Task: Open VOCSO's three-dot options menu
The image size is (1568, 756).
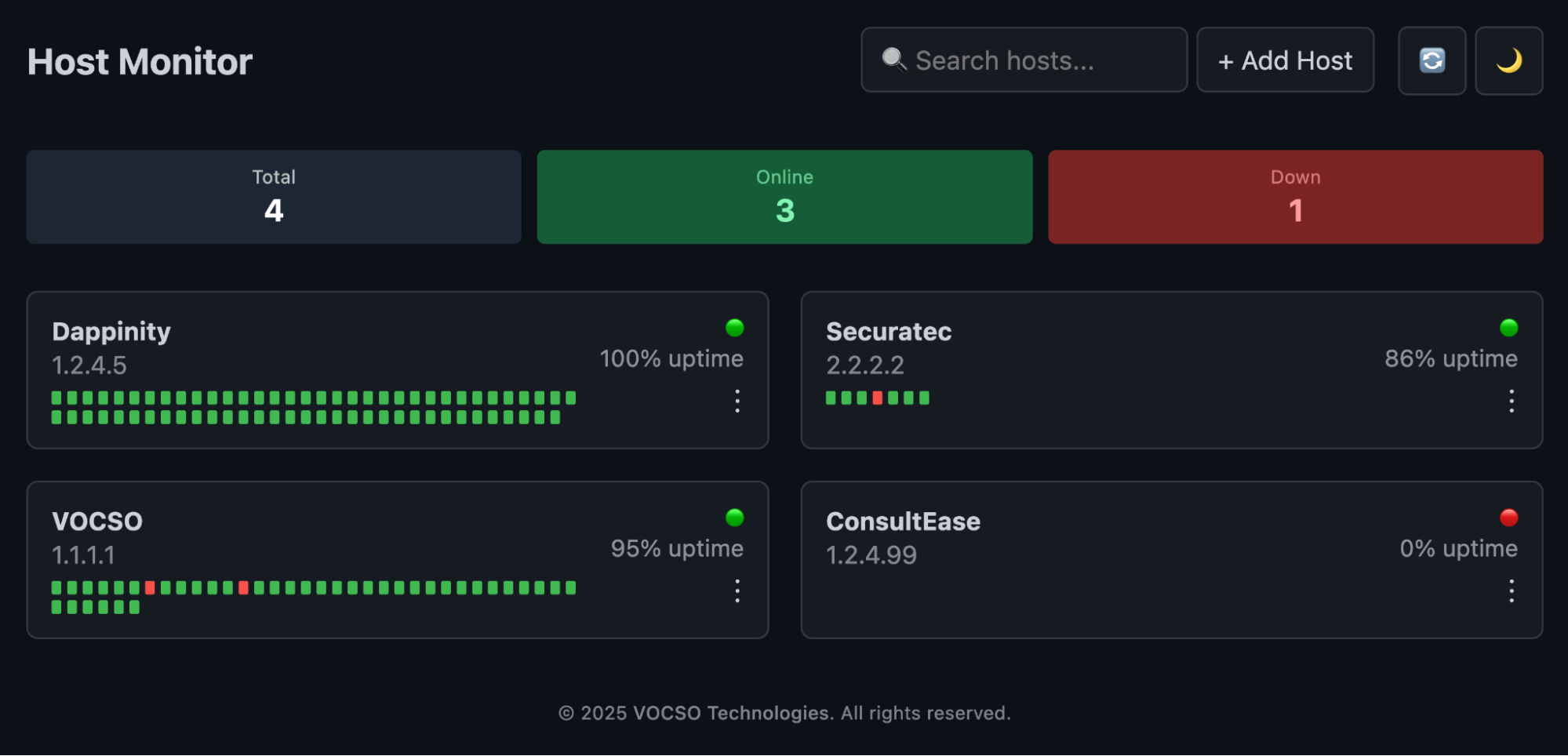Action: [x=737, y=591]
